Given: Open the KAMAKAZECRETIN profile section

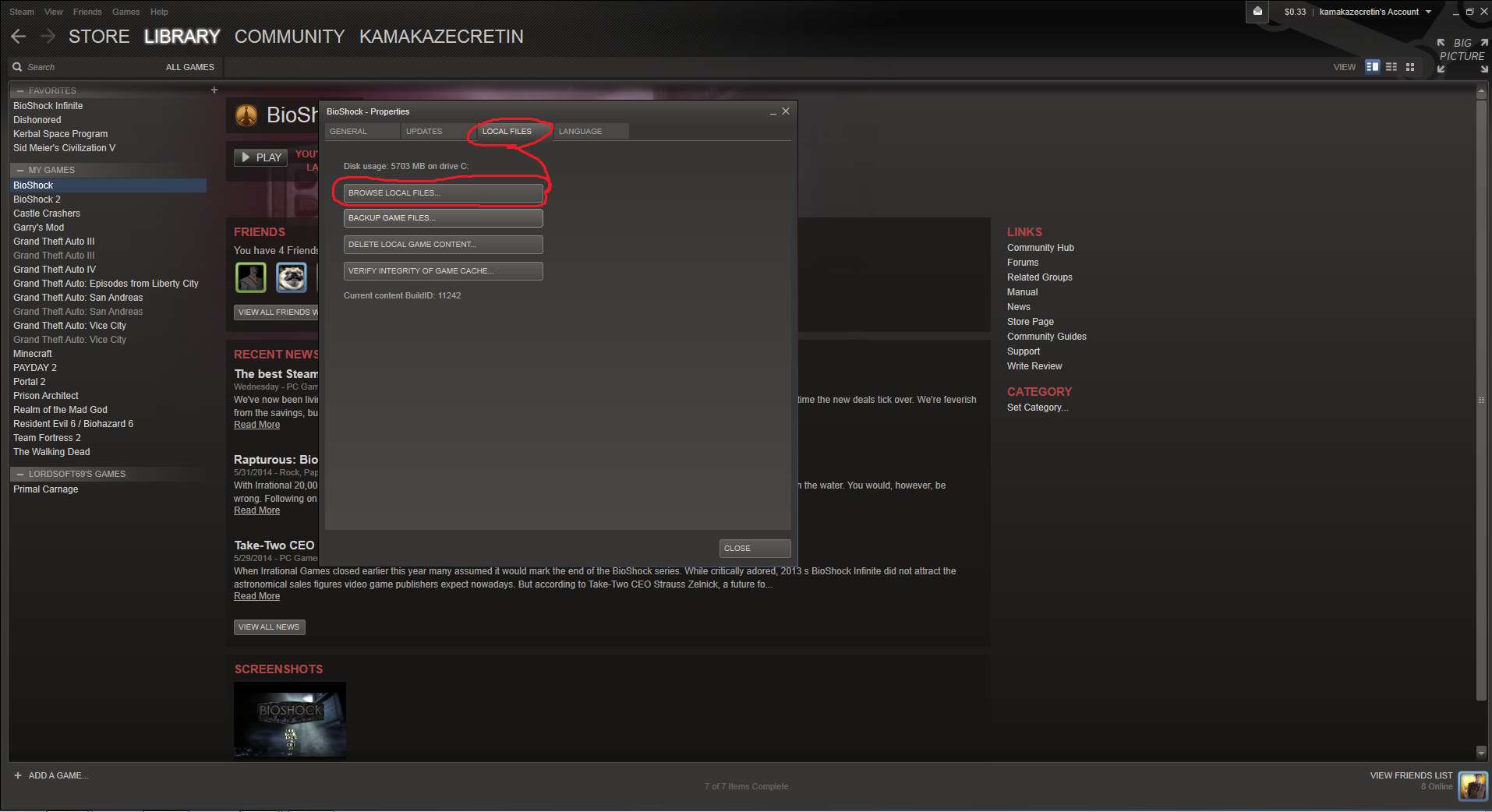Looking at the screenshot, I should pyautogui.click(x=441, y=37).
